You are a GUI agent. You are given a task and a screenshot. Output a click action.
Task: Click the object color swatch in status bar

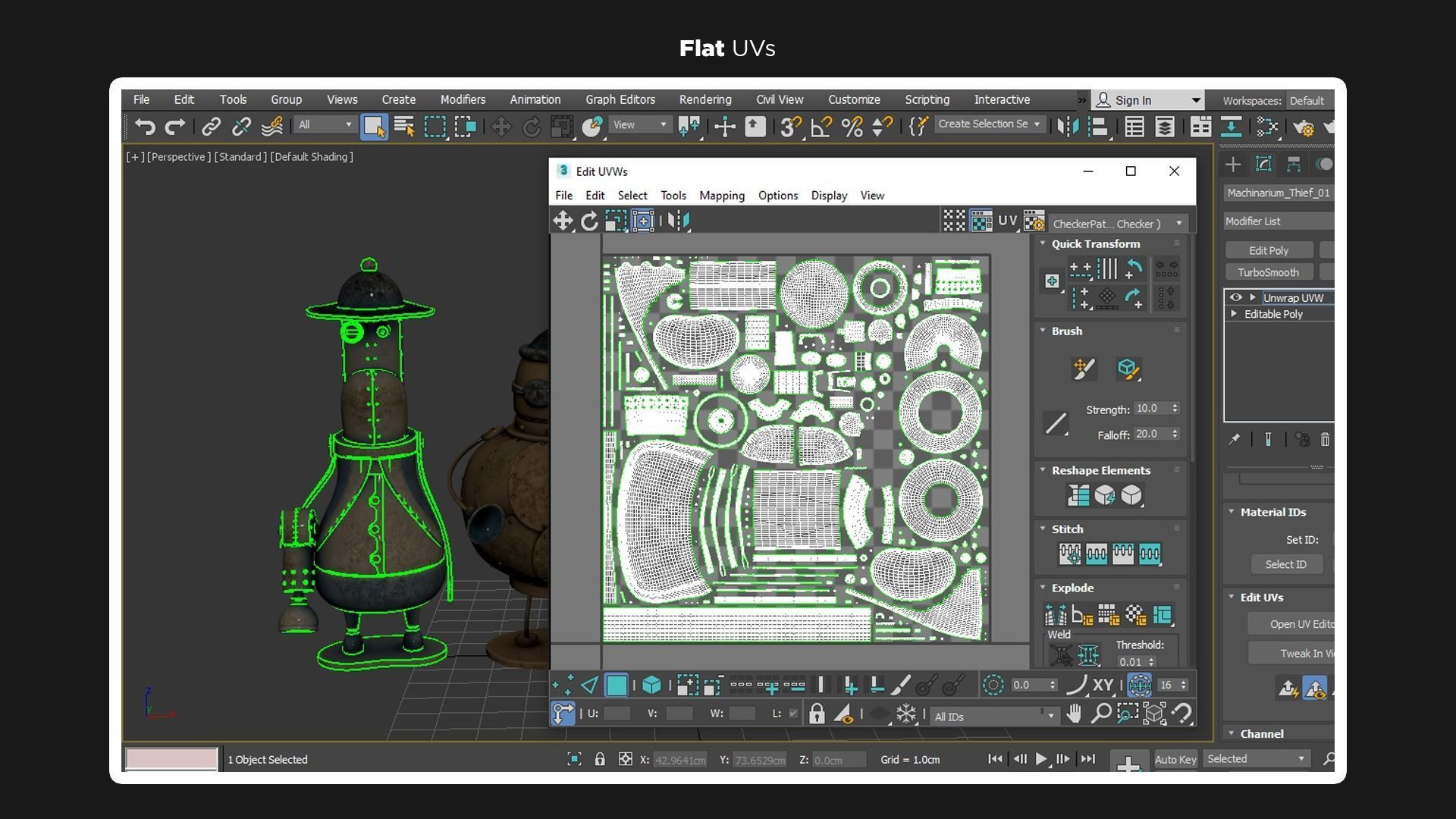171,759
